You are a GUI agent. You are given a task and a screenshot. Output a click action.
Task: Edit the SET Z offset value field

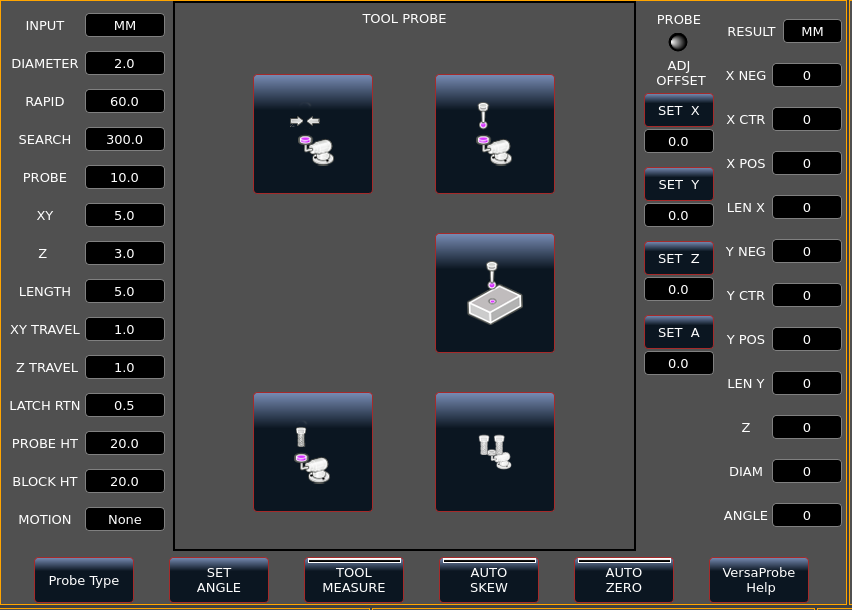[x=679, y=289]
